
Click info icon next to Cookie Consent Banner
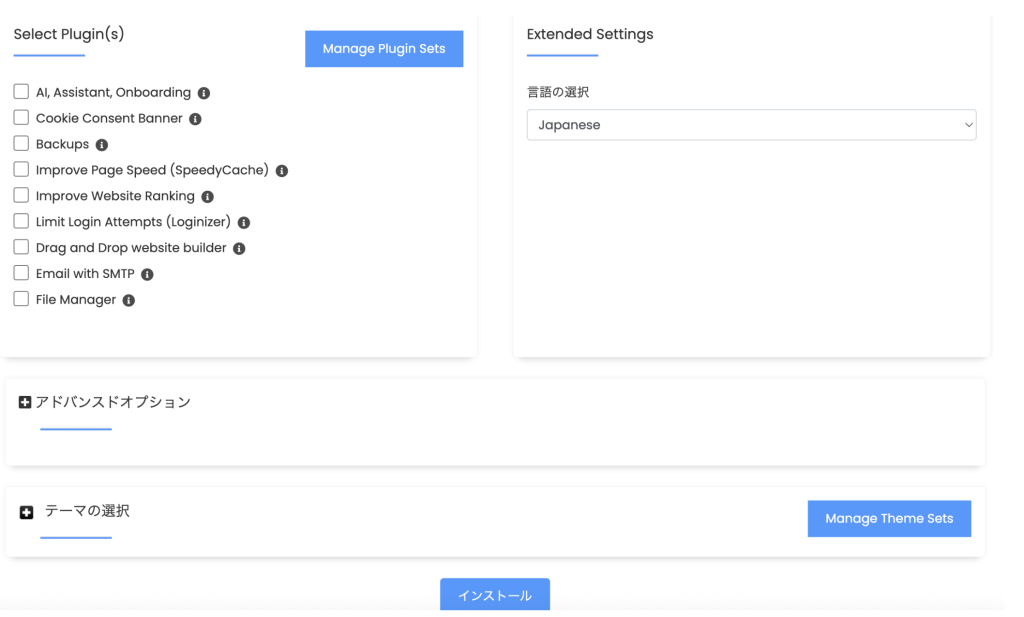(x=196, y=119)
